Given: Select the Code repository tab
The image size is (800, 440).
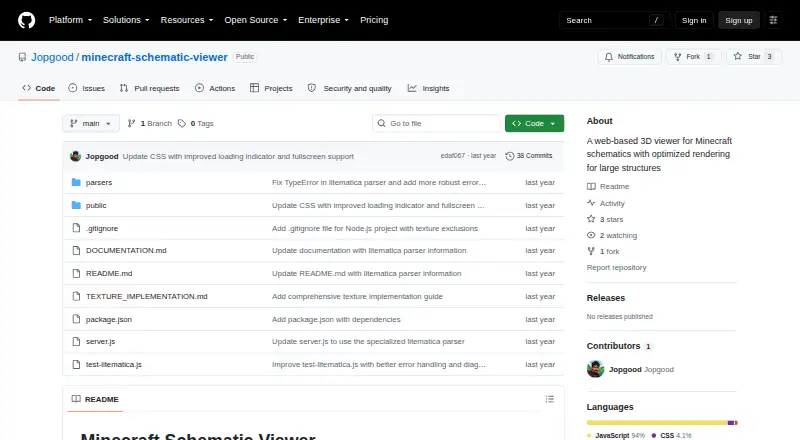Looking at the screenshot, I should [39, 88].
